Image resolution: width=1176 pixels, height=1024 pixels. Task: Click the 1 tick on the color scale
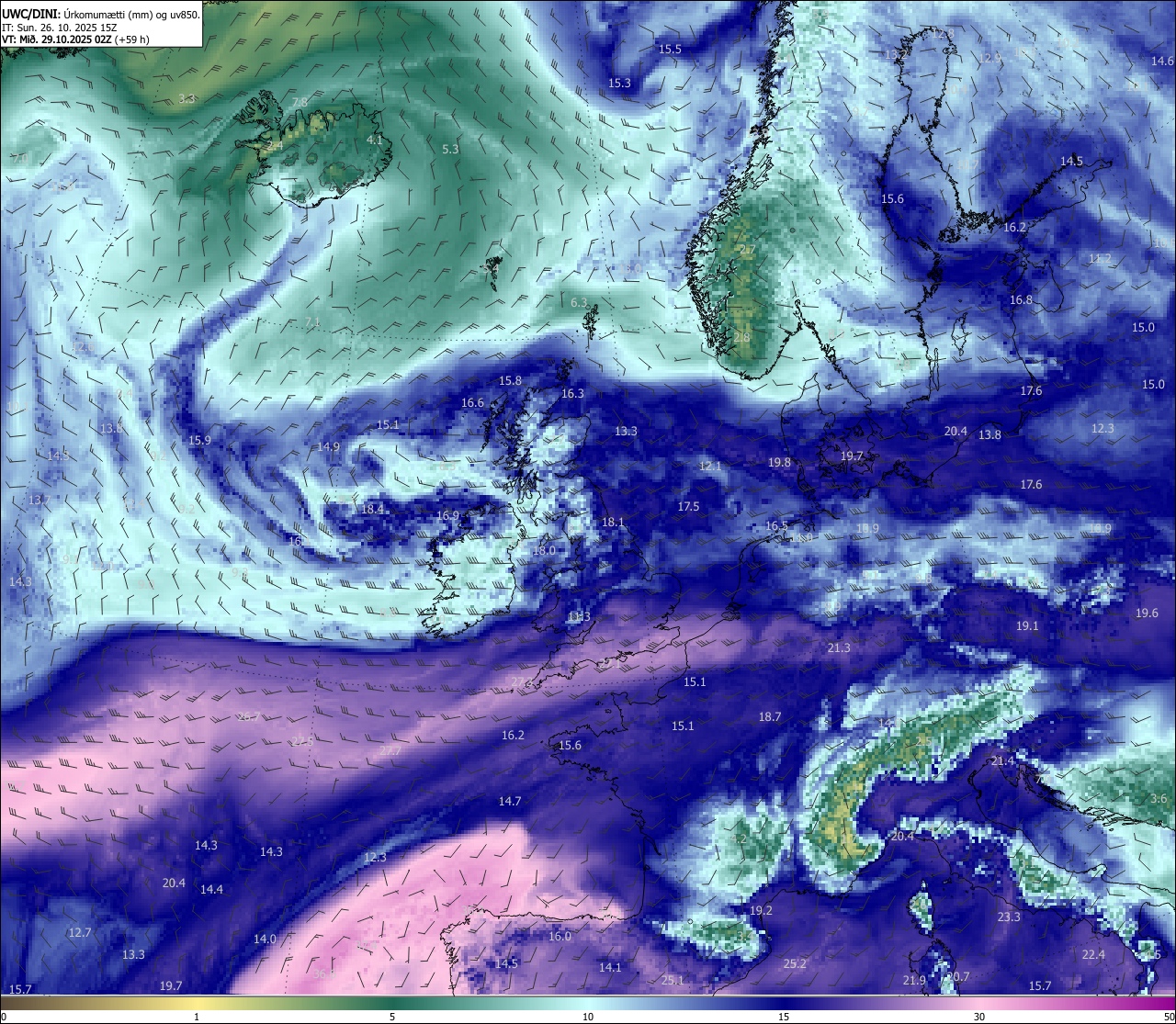coord(196,1017)
